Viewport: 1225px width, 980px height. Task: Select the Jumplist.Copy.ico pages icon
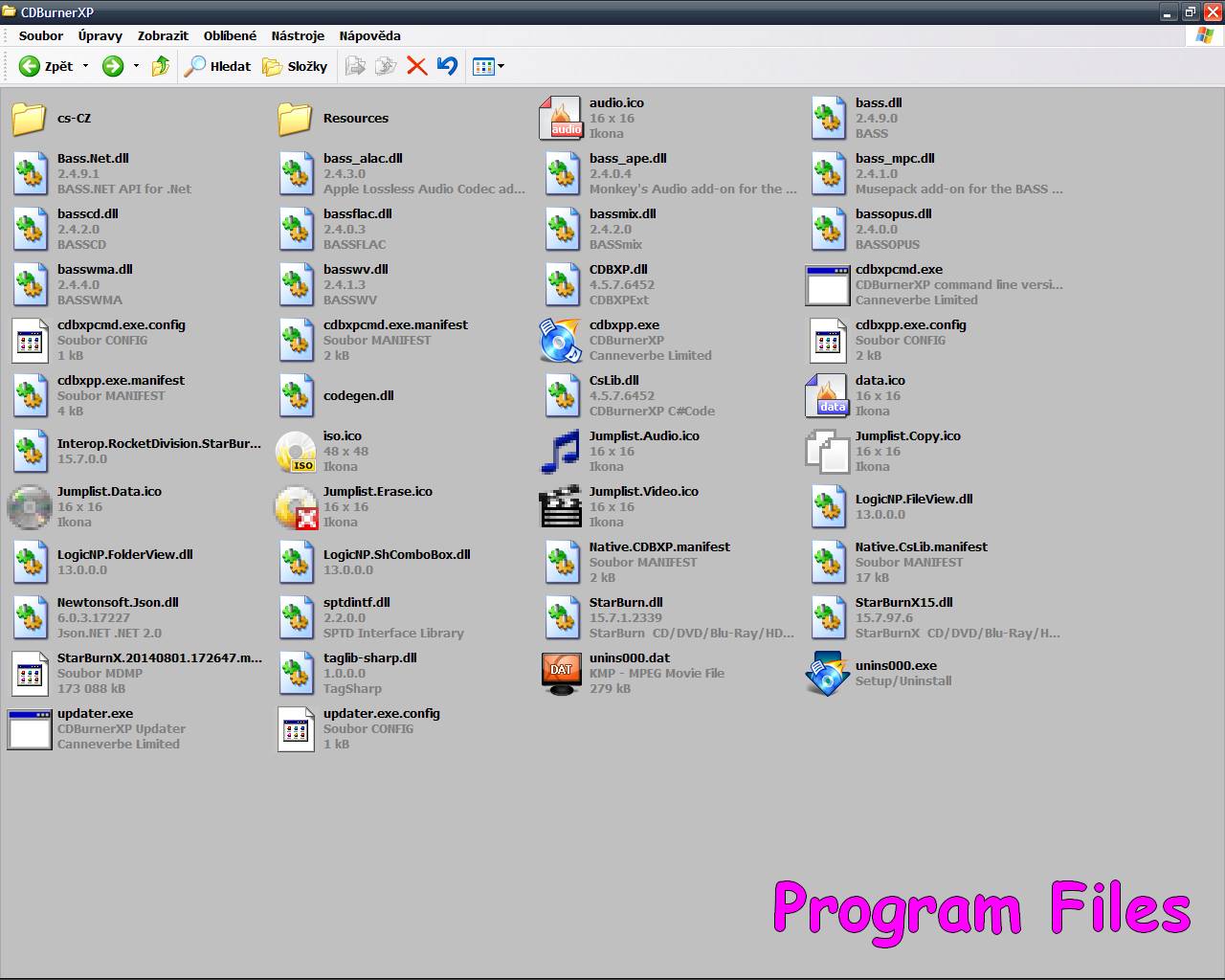point(827,451)
